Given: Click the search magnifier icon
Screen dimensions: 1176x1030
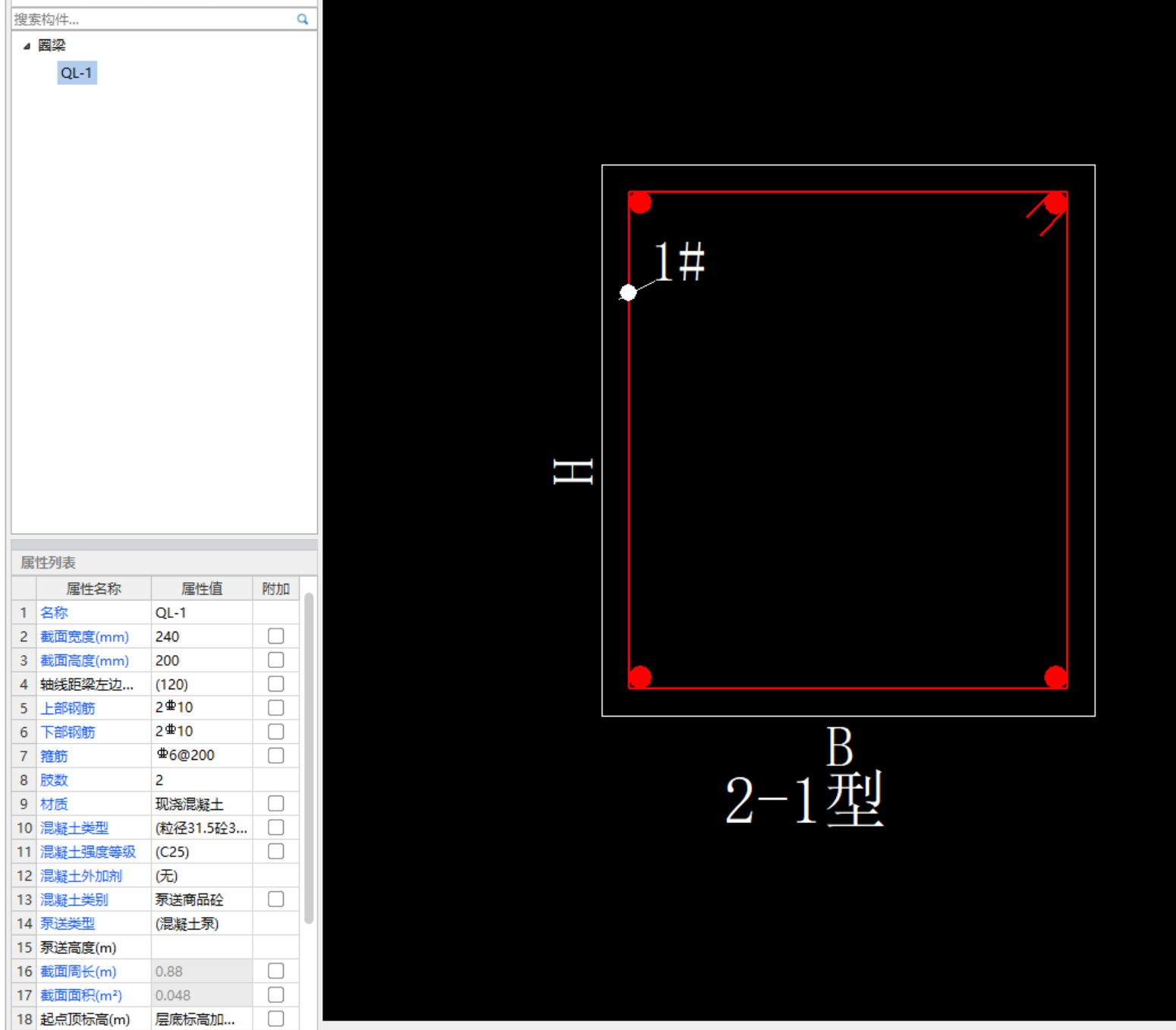Looking at the screenshot, I should [303, 19].
